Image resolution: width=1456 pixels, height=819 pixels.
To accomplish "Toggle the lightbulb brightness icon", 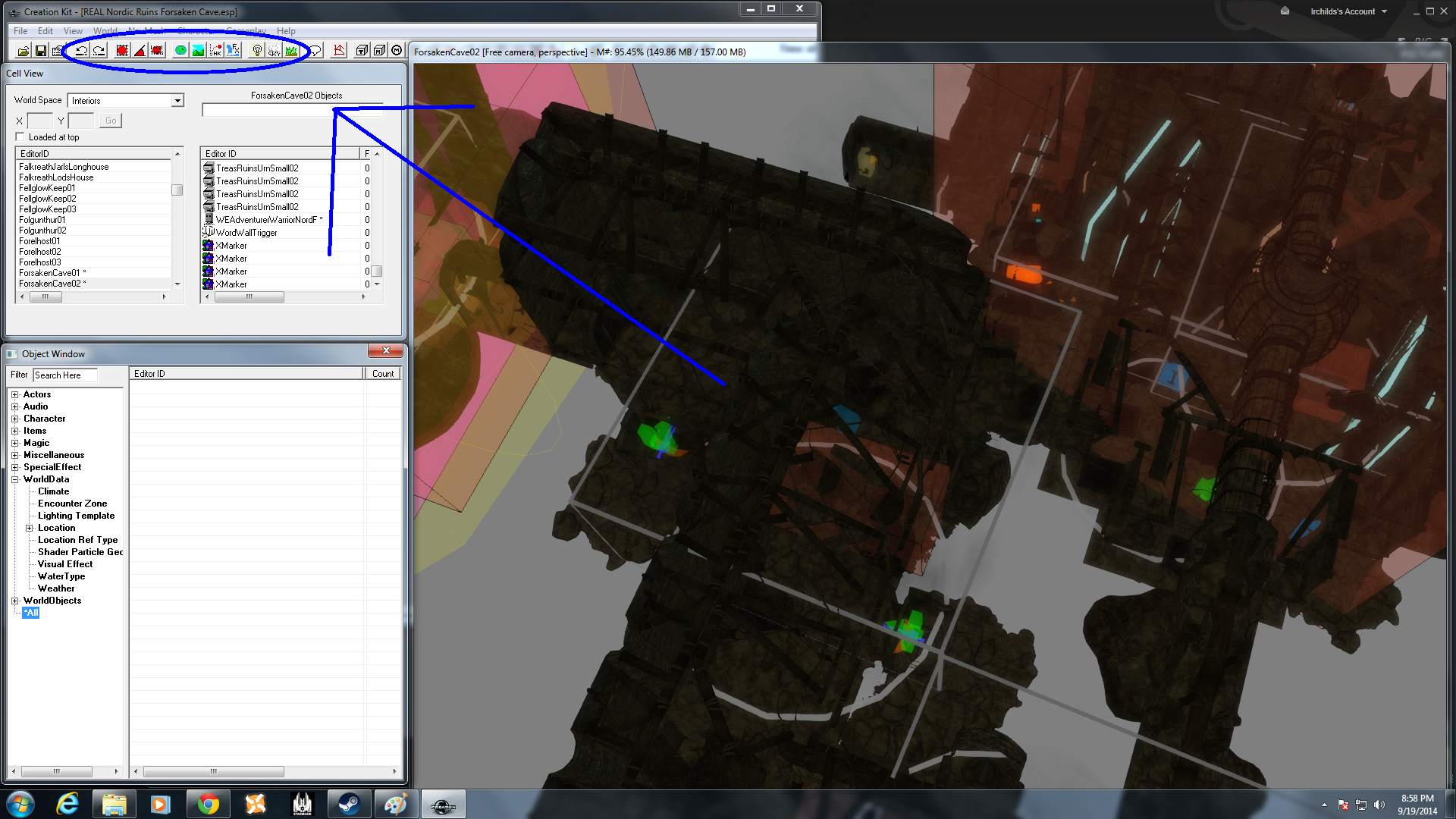I will pos(257,51).
